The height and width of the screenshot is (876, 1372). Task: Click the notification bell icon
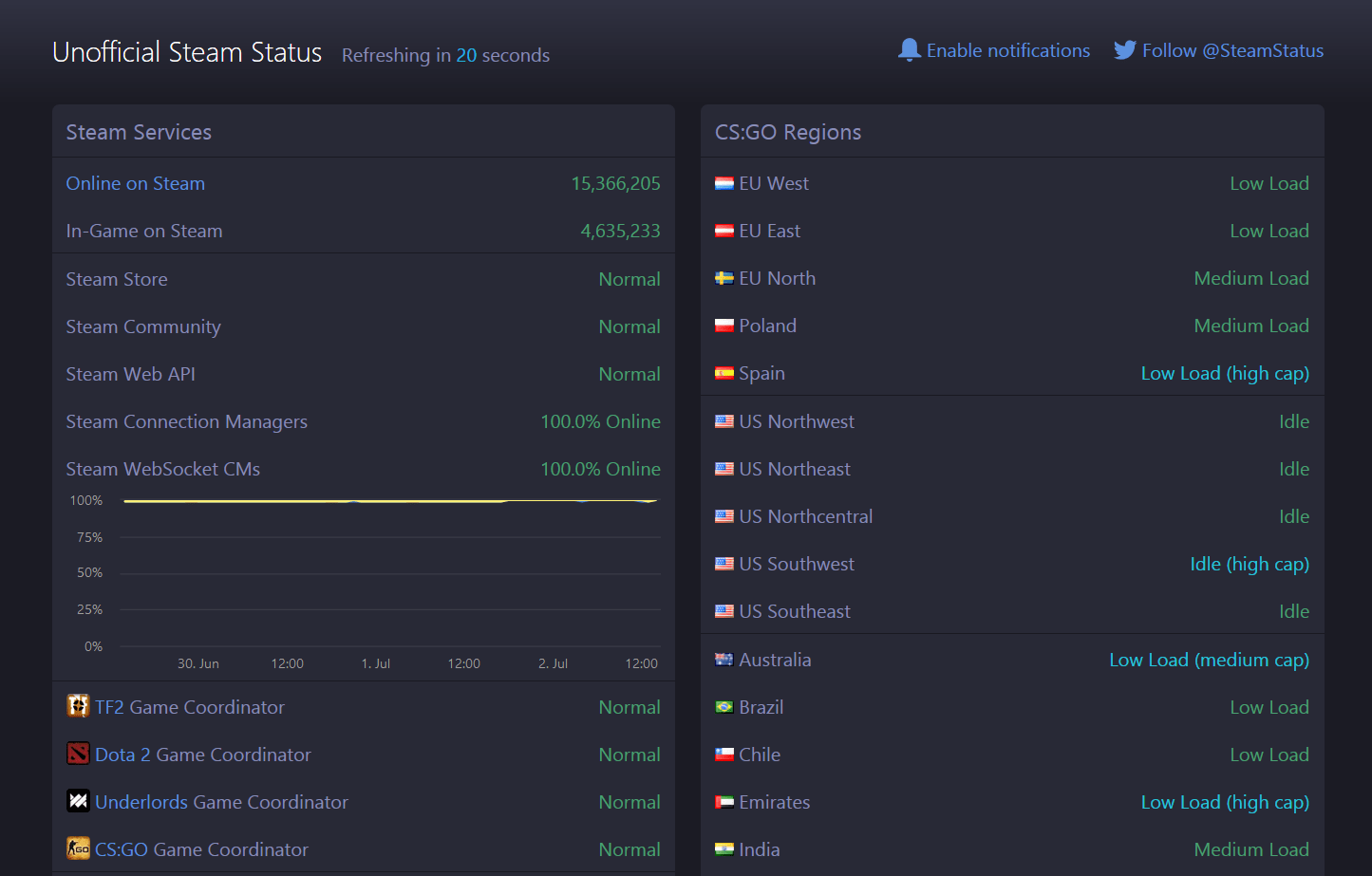[x=909, y=50]
